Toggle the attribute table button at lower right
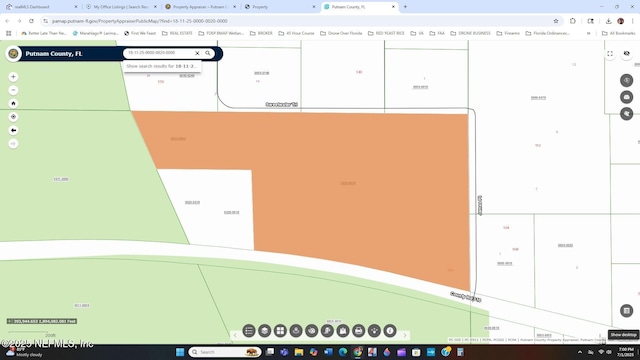This screenshot has width=640, height=360. (x=627, y=311)
